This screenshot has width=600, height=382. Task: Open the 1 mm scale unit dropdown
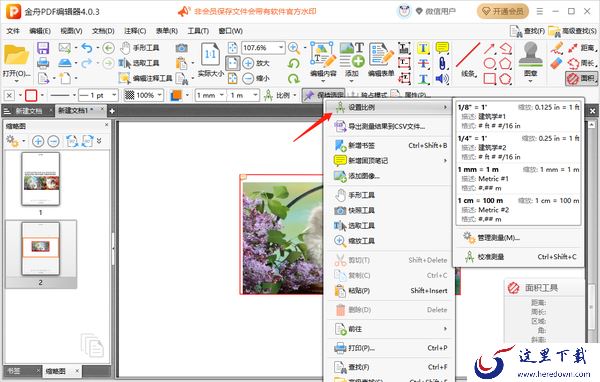click(x=222, y=95)
